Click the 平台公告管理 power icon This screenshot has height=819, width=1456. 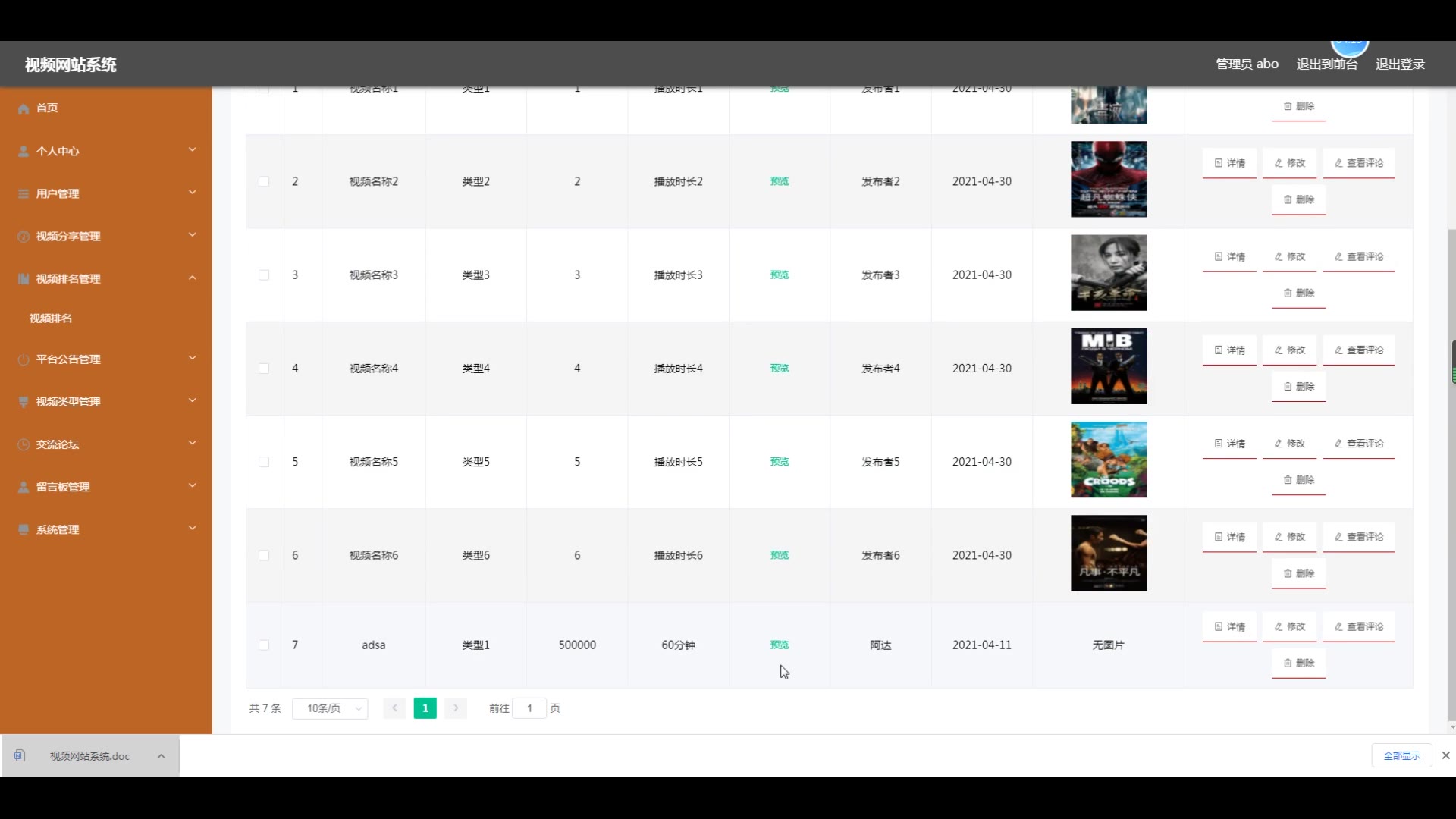coord(24,359)
